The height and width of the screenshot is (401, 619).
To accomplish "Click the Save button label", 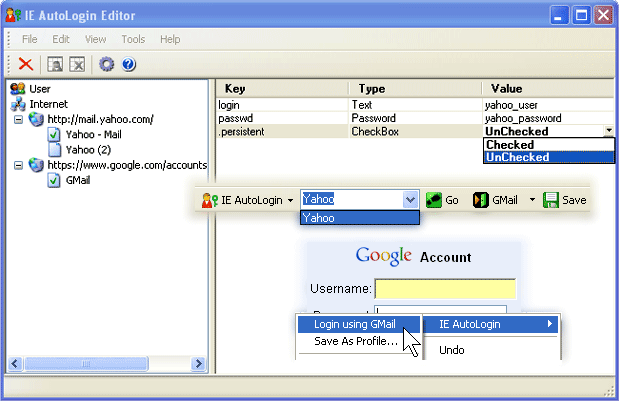I will point(574,200).
